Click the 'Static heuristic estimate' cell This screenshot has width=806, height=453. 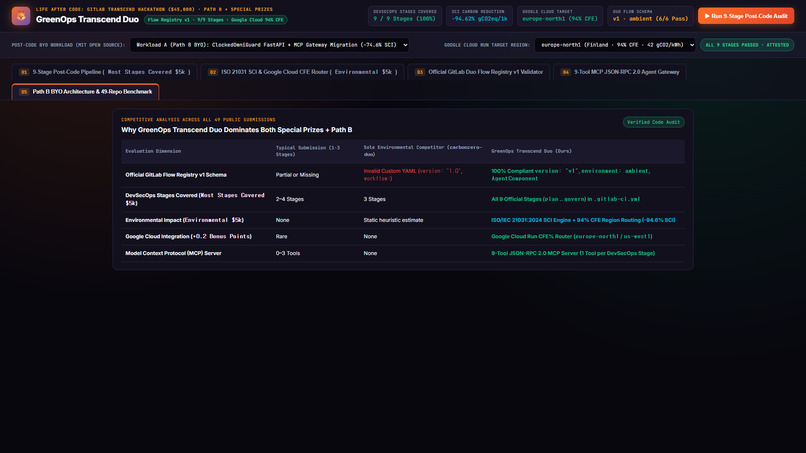[393, 220]
